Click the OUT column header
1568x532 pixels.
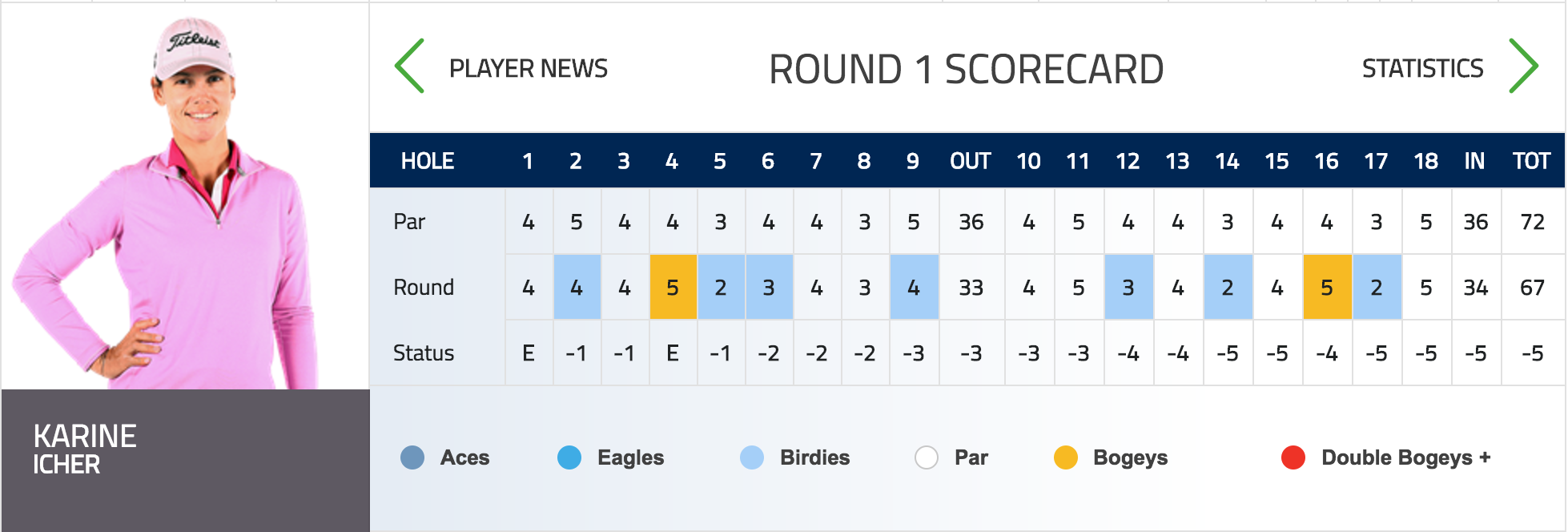[971, 161]
